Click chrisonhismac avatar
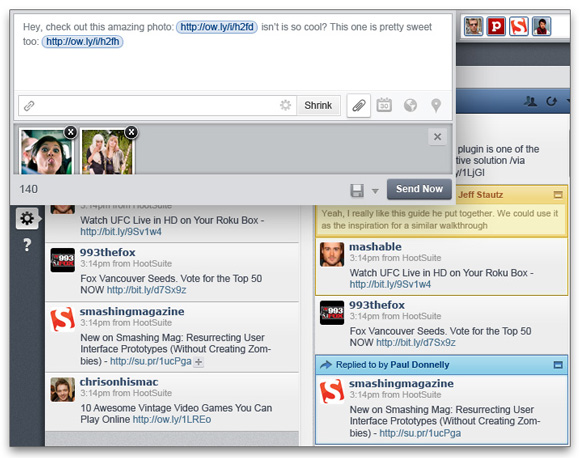 63,390
